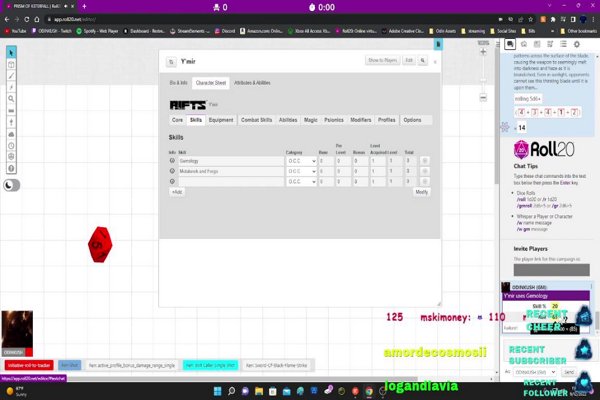Open the 'As' speaker dropdown in chat
The height and width of the screenshot is (400, 600).
[x=535, y=372]
